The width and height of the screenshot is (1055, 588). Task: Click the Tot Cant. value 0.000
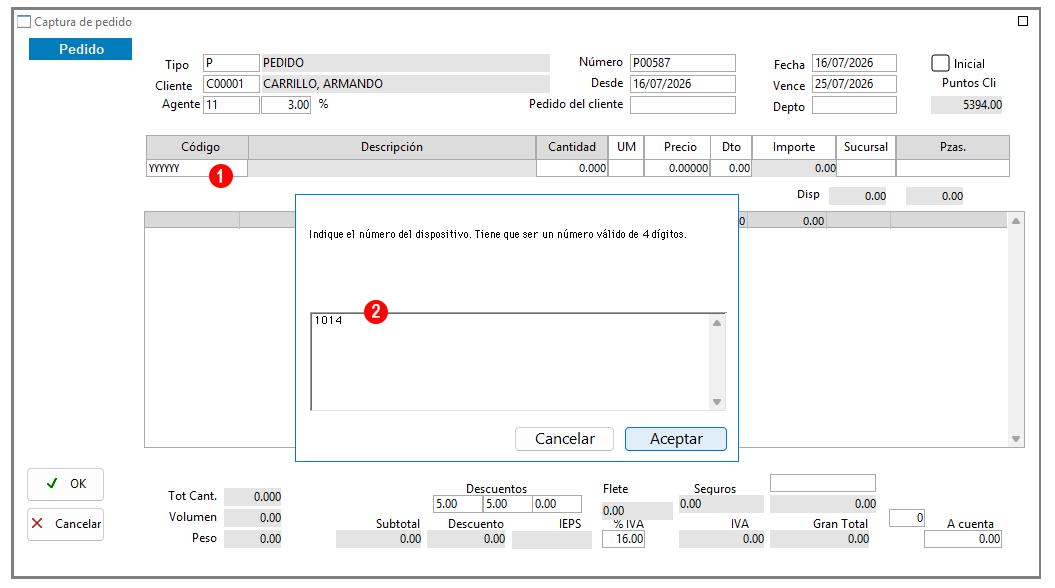[252, 497]
